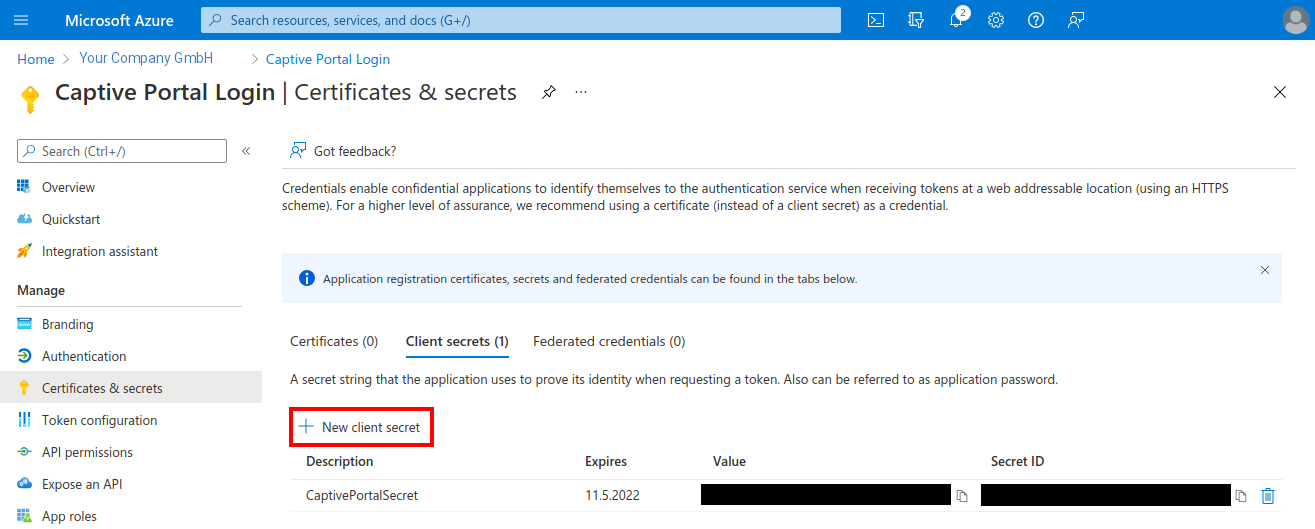
Task: Click the Integration assistant rocket icon
Action: tap(24, 251)
